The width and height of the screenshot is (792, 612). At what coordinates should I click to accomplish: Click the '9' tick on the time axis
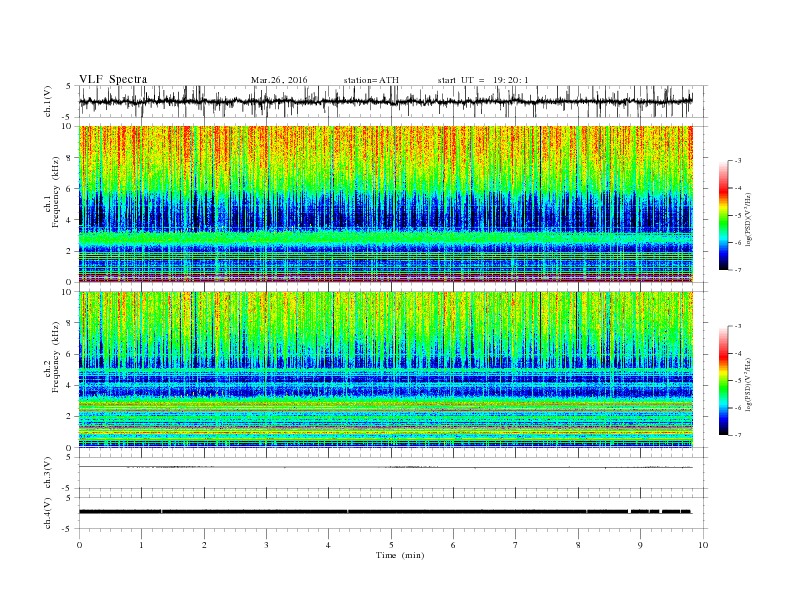[640, 545]
